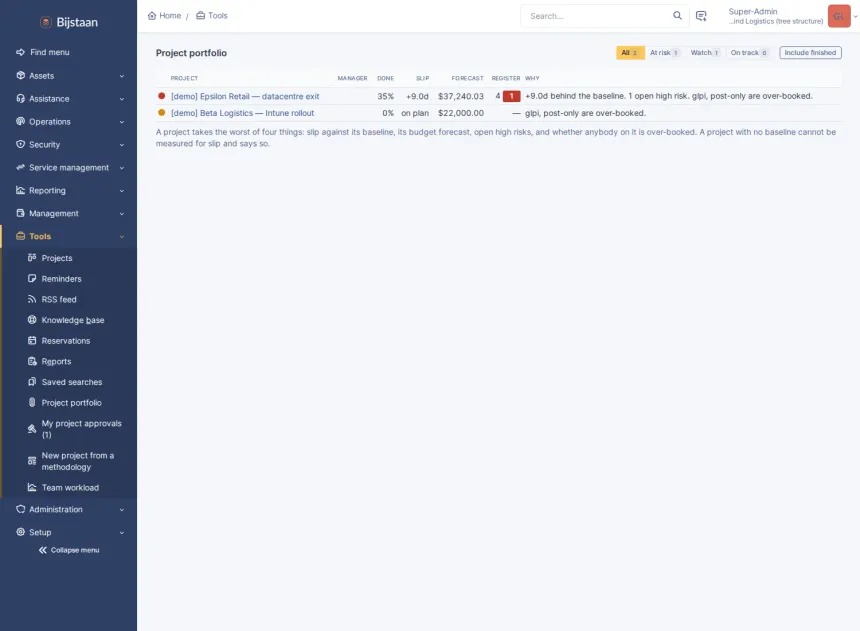Click the My project approvals gavel icon
Image resolution: width=860 pixels, height=631 pixels.
[x=32, y=429]
